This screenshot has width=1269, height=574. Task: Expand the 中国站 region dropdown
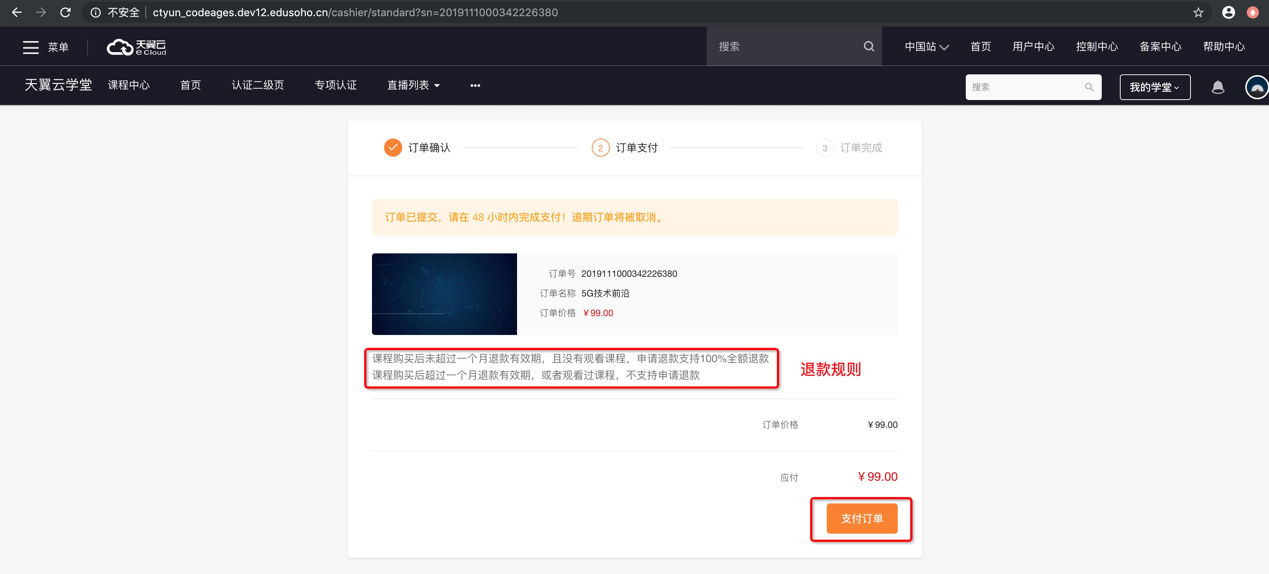tap(926, 47)
